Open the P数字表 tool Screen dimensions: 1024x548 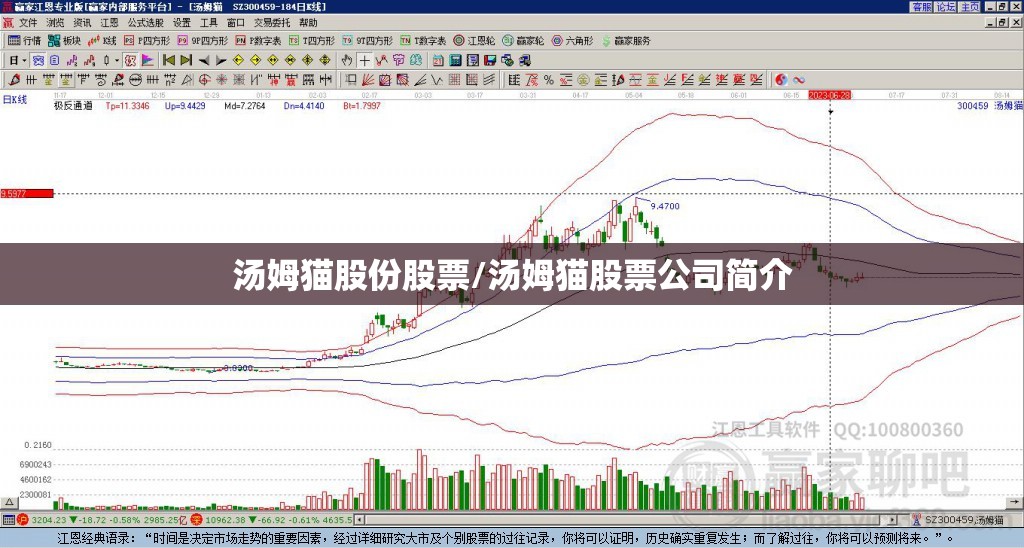(258, 40)
